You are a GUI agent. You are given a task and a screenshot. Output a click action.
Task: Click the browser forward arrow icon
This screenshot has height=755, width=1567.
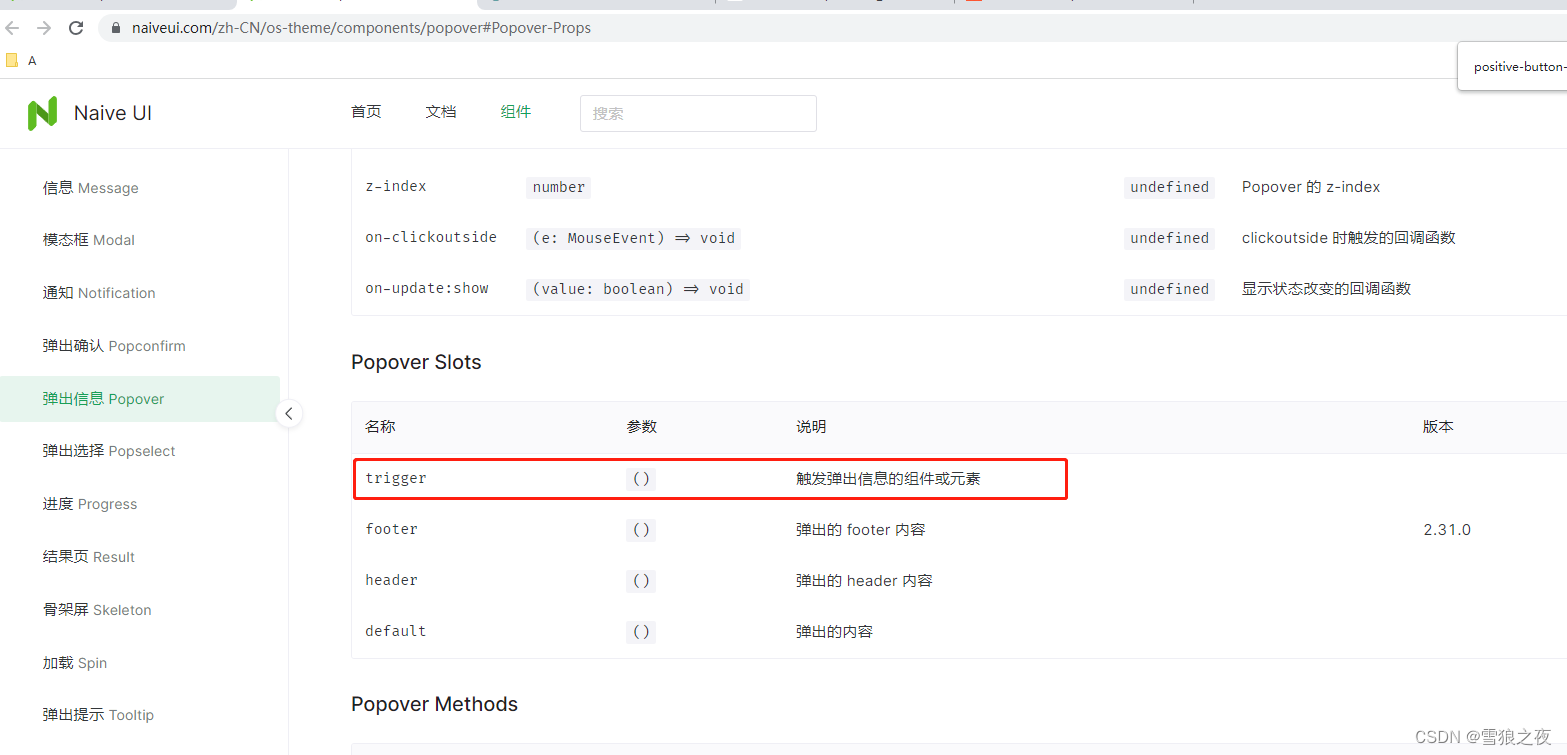coord(43,28)
